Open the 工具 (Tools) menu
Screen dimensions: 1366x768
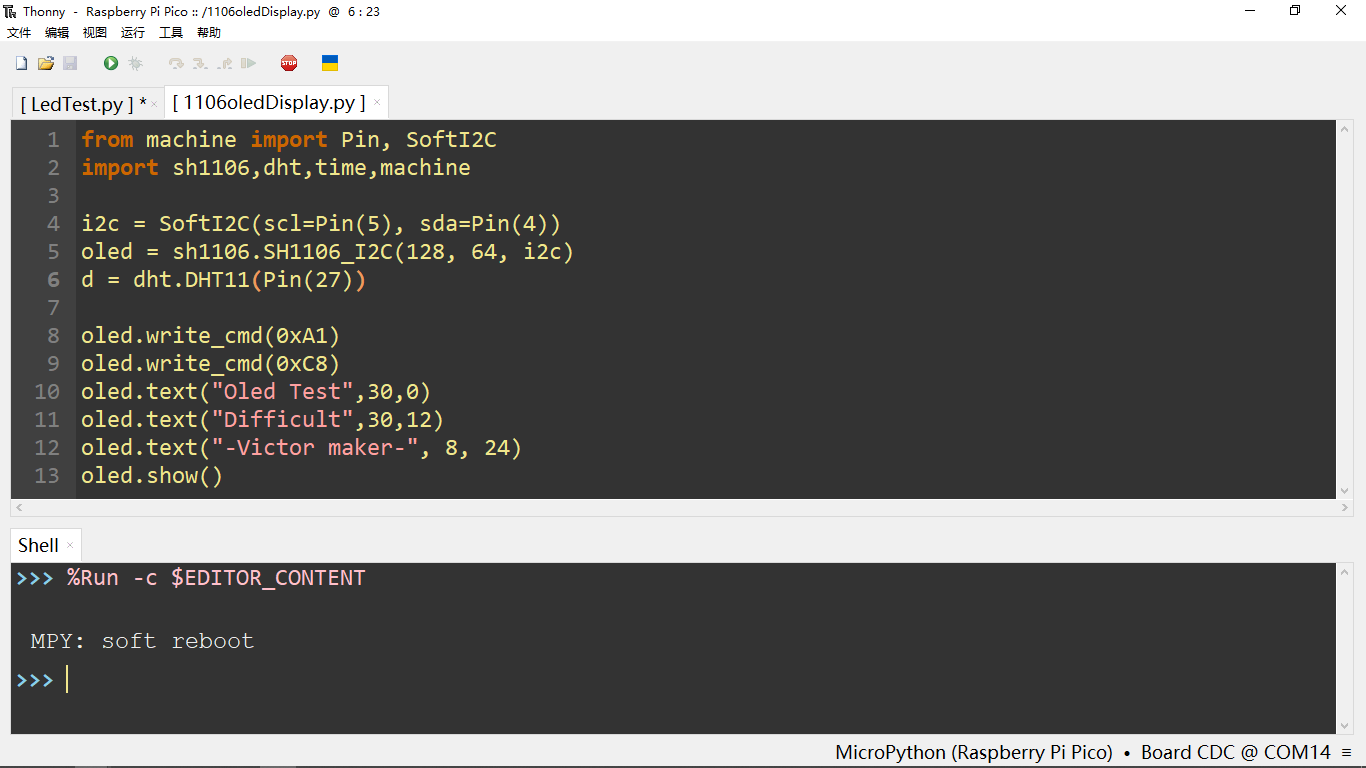pyautogui.click(x=171, y=33)
